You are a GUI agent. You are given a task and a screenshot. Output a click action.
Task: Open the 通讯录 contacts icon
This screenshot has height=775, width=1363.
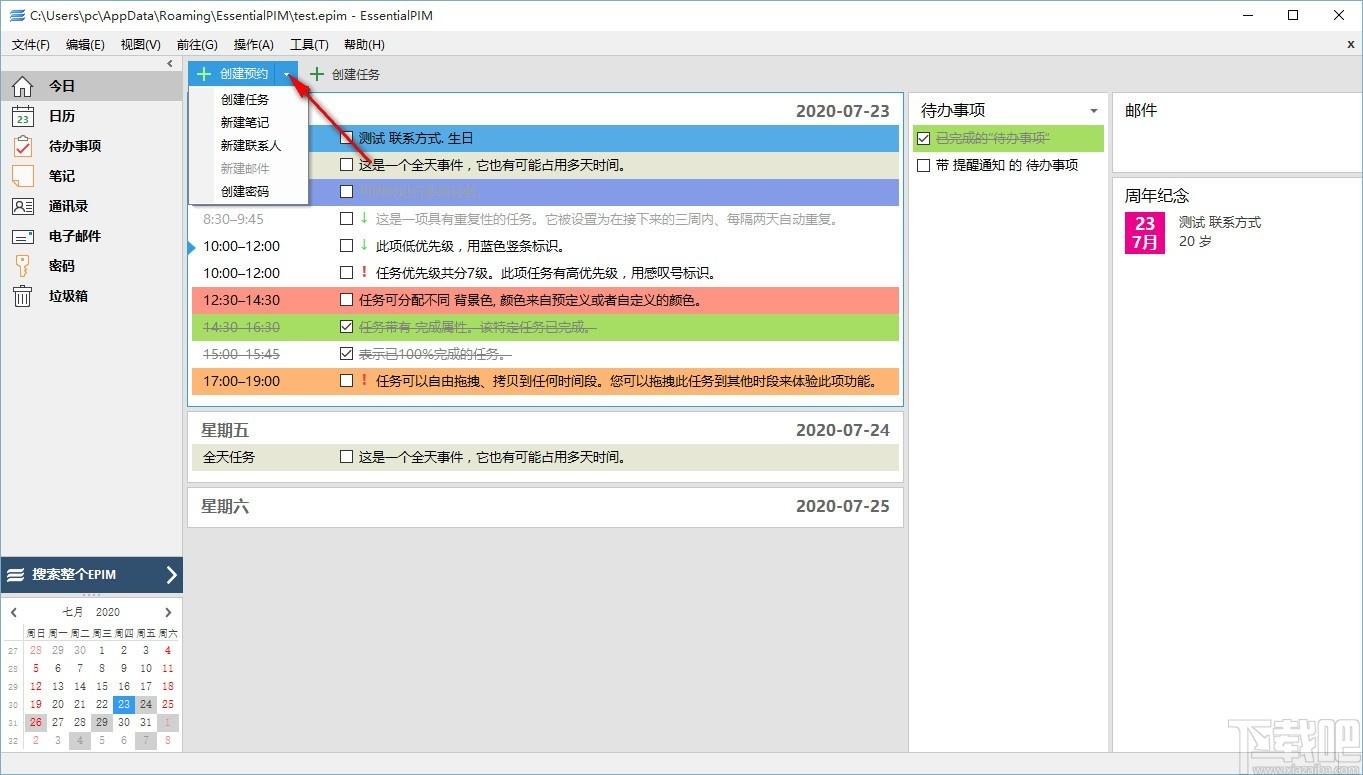coord(22,206)
